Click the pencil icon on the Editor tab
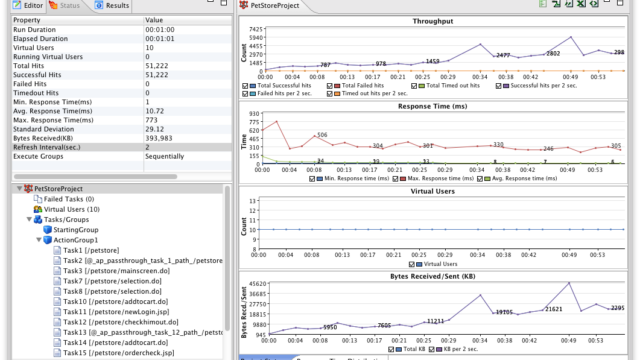Viewport: 640px width, 360px height. pyautogui.click(x=17, y=5)
